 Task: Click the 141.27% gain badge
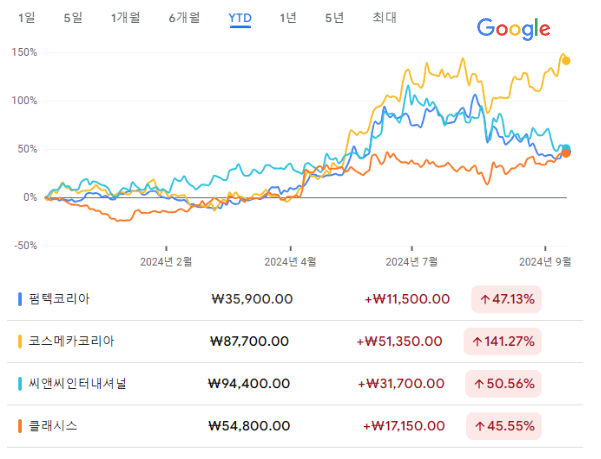coord(502,341)
